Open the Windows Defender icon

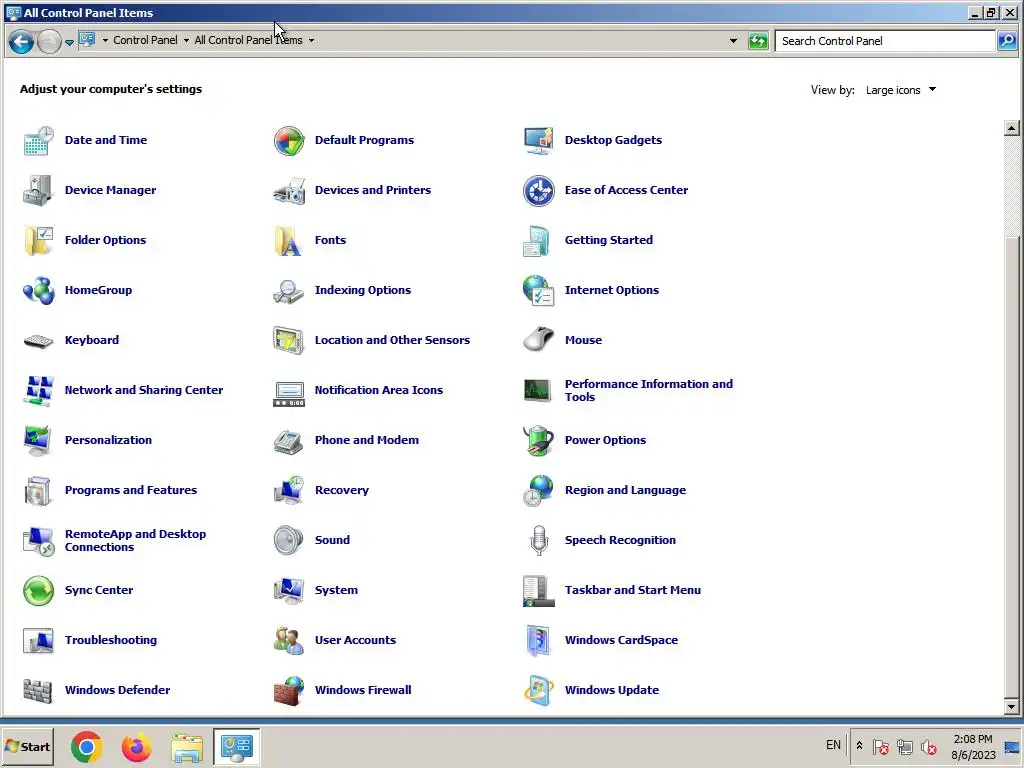pos(38,690)
